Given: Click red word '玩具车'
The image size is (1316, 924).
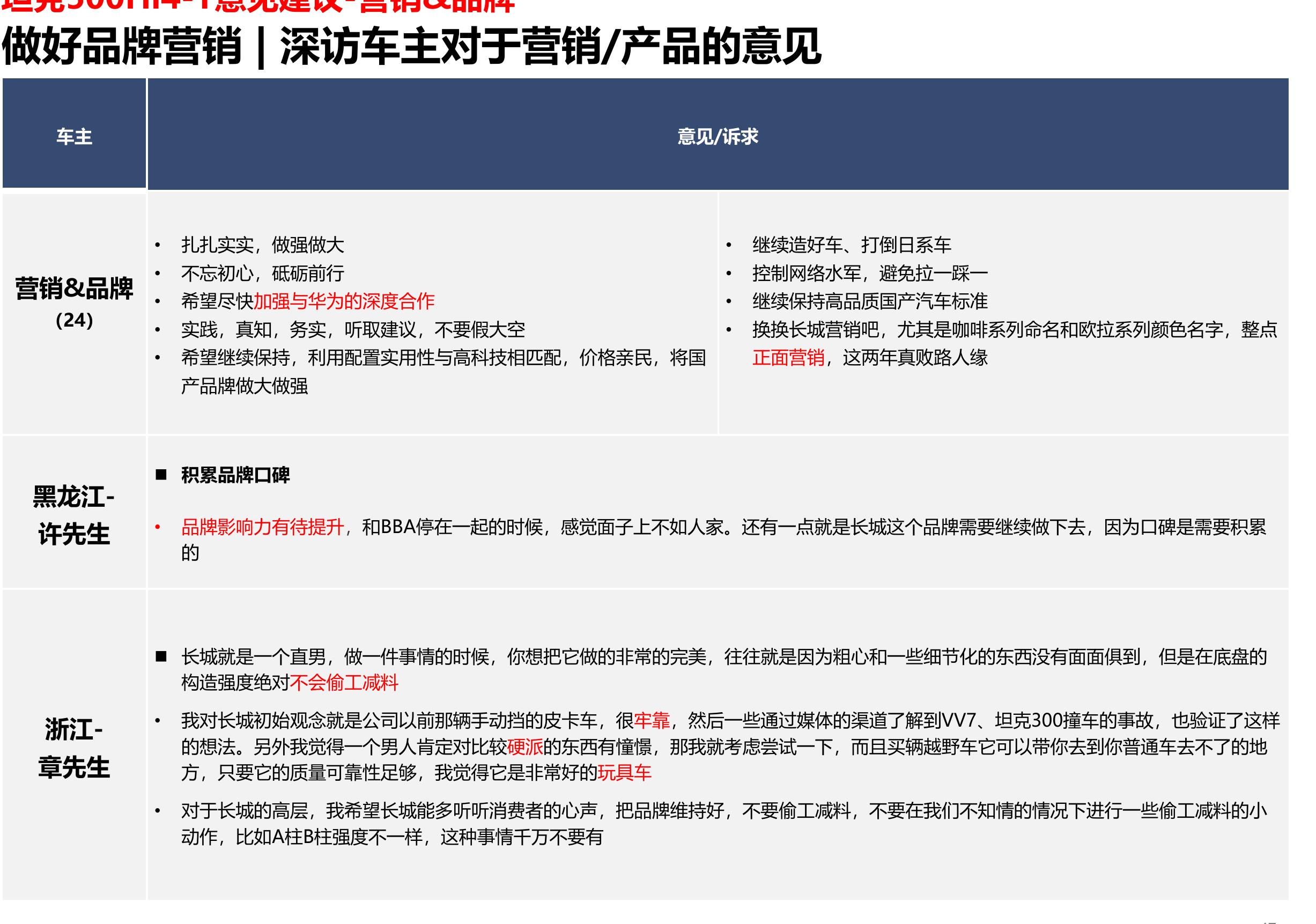Looking at the screenshot, I should pos(625,773).
